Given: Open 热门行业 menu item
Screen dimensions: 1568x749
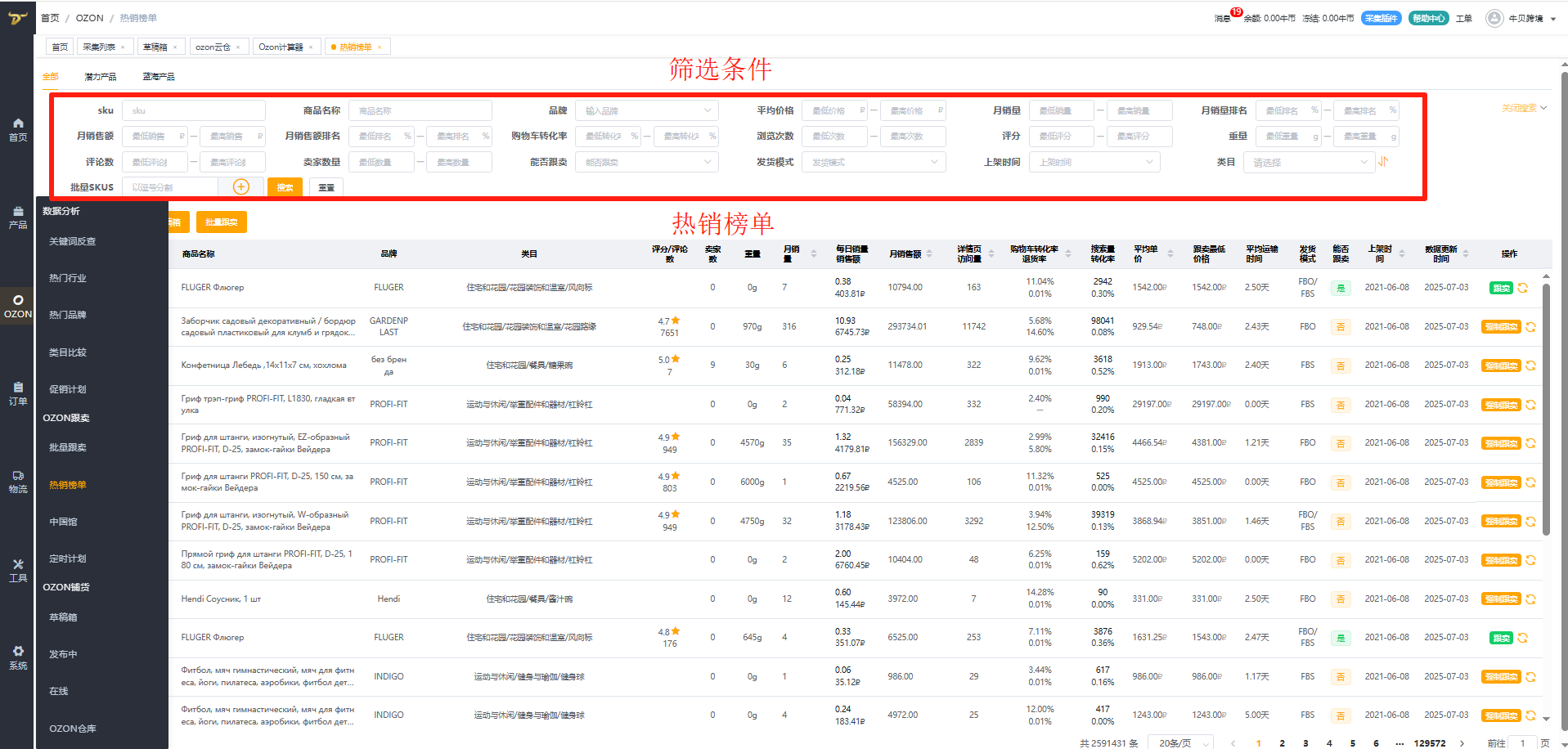Looking at the screenshot, I should coord(68,278).
